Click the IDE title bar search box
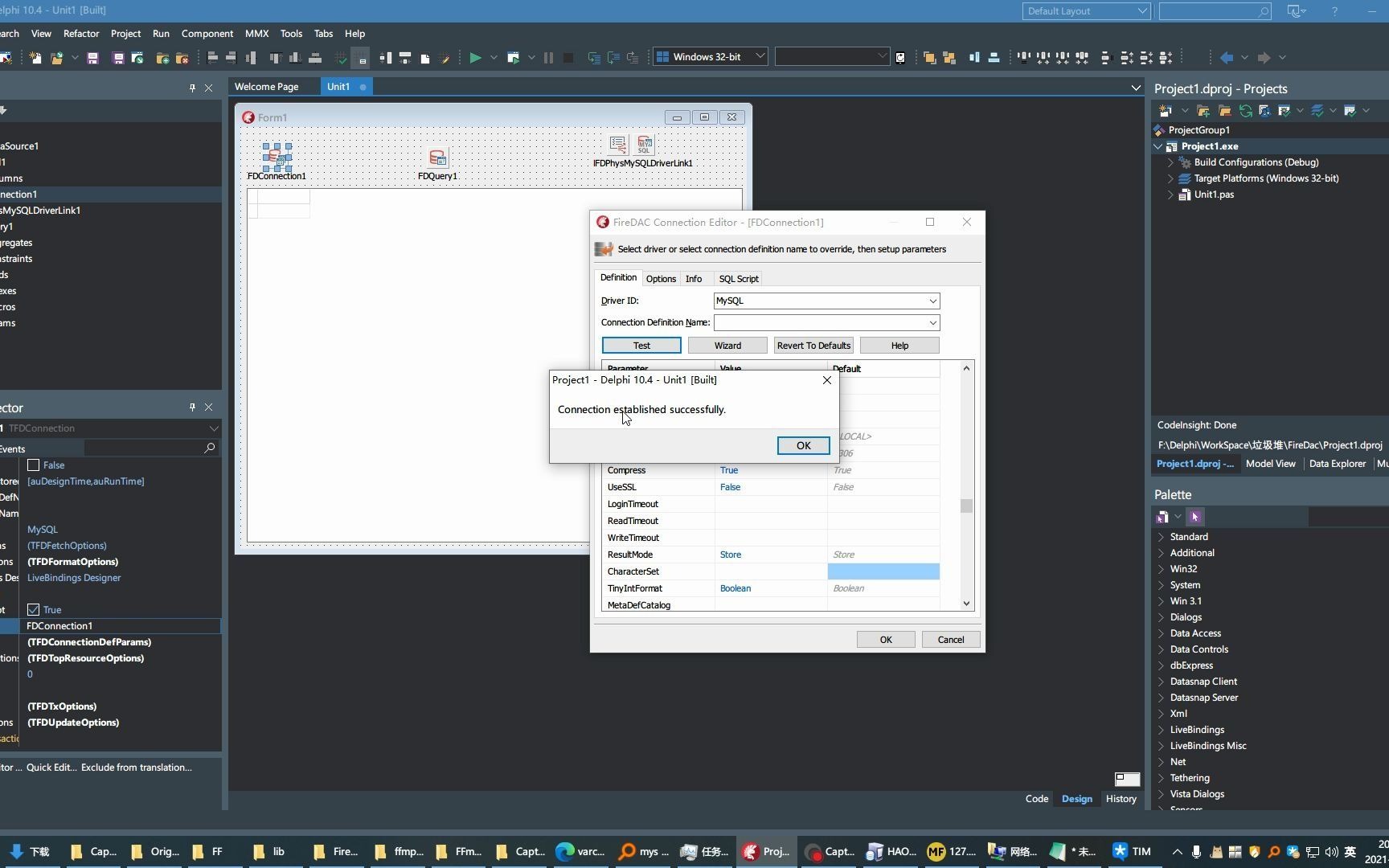Viewport: 1389px width, 868px height. pyautogui.click(x=1215, y=11)
